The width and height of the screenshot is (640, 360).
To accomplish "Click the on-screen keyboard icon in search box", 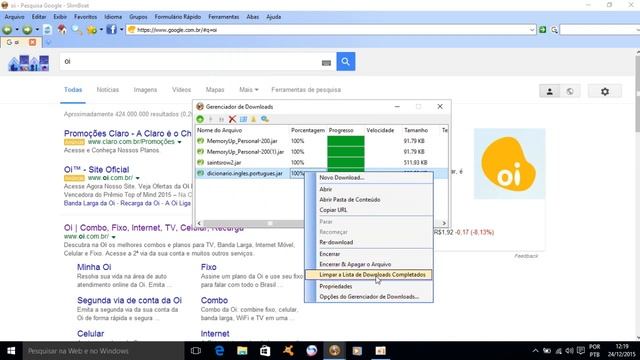I will click(326, 63).
